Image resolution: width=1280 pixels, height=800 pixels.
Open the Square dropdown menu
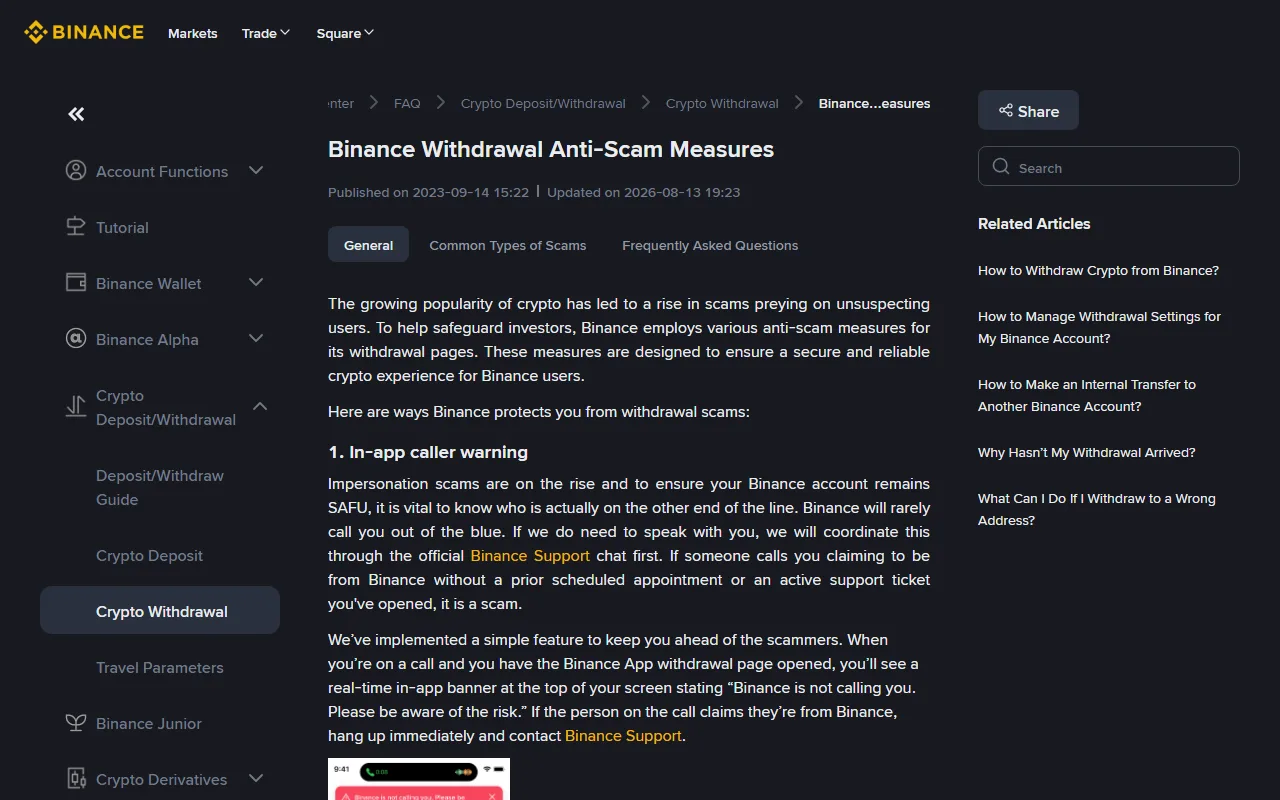[x=346, y=33]
